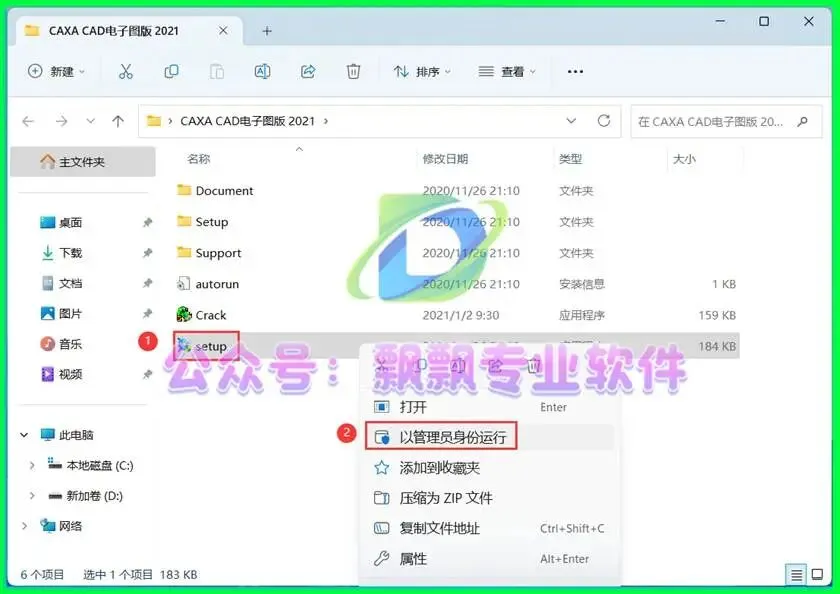Open the 排序 sort dropdown
Viewport: 840px width, 594px height.
click(x=422, y=71)
